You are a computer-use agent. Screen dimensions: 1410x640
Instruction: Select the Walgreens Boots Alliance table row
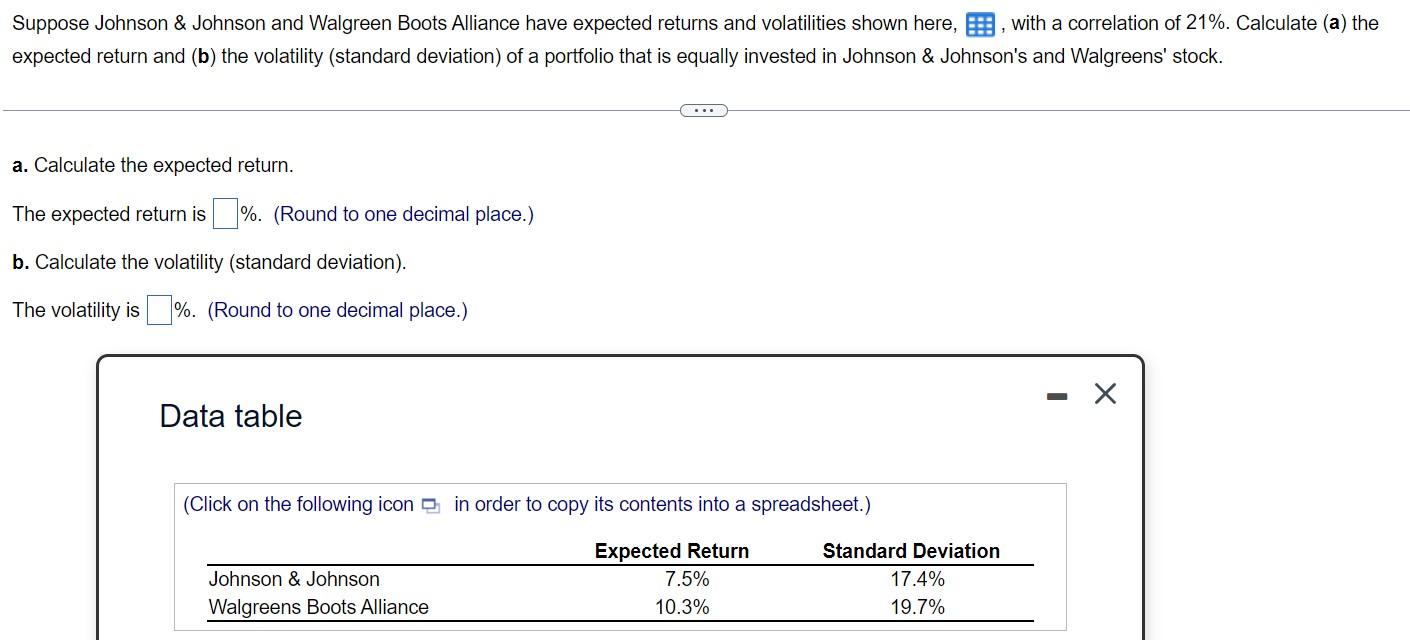(x=317, y=607)
